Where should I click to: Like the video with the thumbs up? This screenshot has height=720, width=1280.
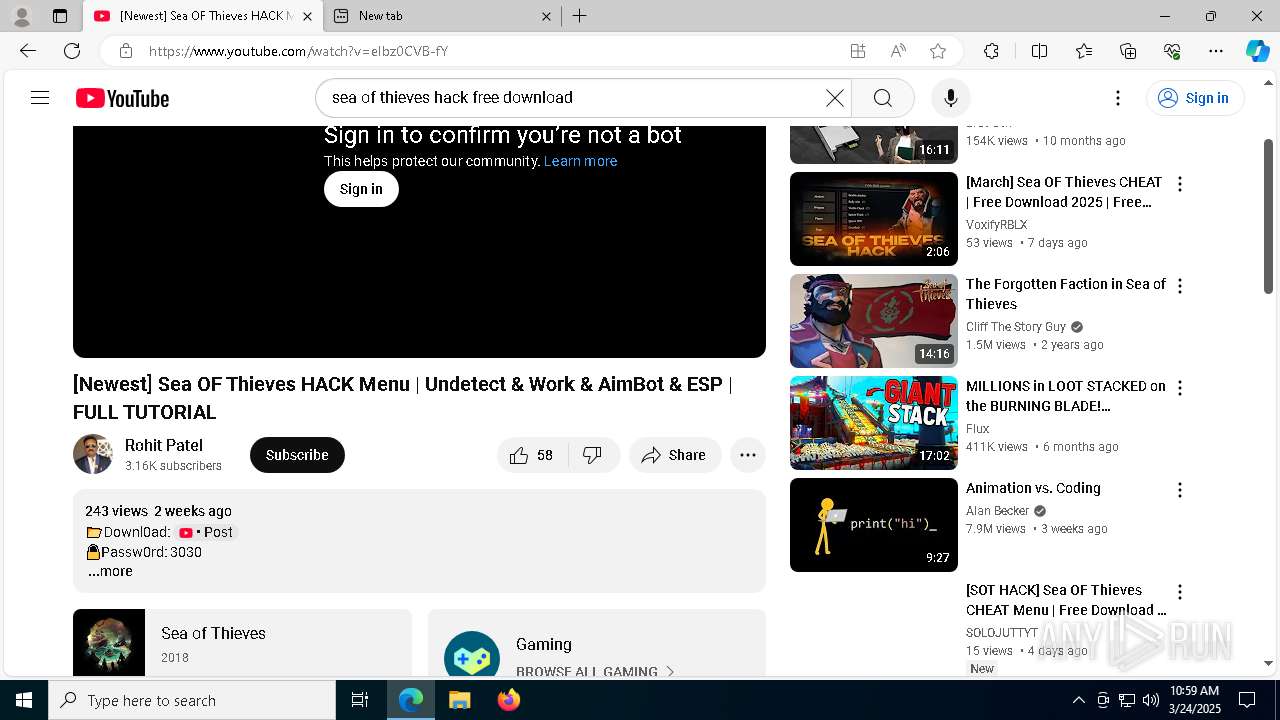(x=531, y=455)
